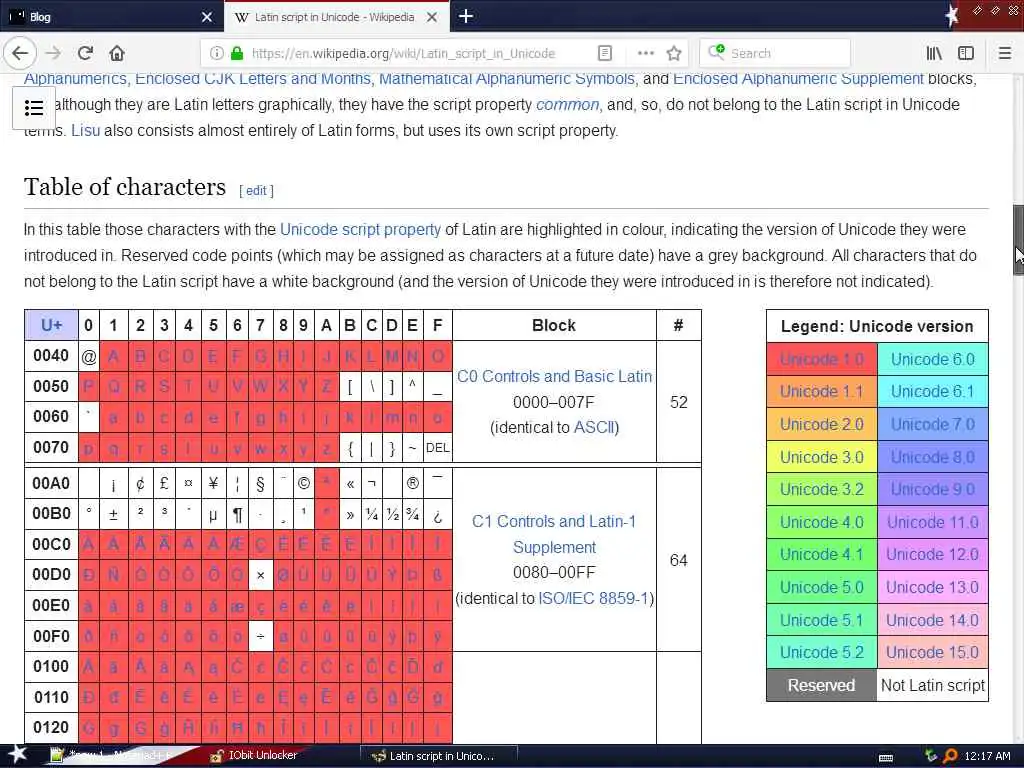Screen dimensions: 1024x768
Task: Close the Blog tab
Action: coord(206,17)
